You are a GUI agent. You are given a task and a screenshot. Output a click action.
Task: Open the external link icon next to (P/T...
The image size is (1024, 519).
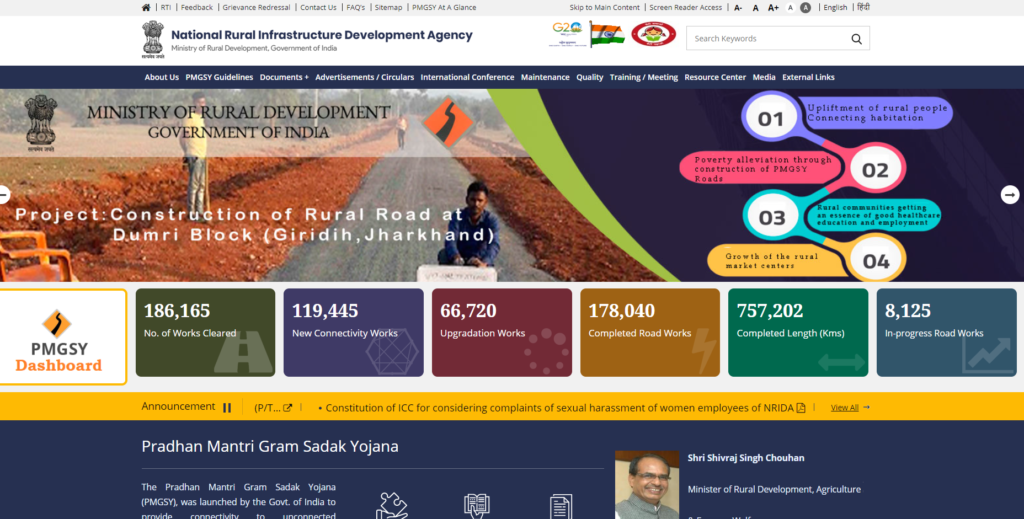tap(287, 408)
